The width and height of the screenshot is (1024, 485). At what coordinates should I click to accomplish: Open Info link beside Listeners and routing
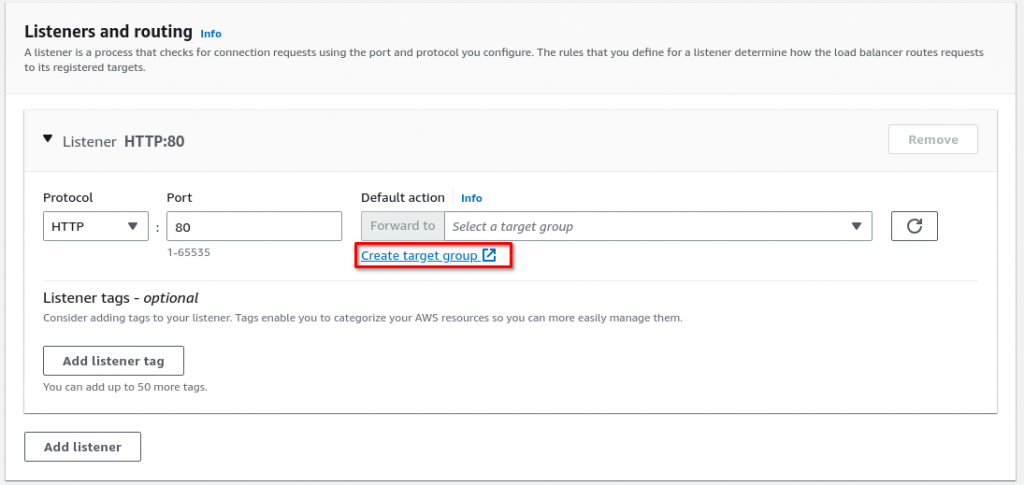pyautogui.click(x=210, y=33)
